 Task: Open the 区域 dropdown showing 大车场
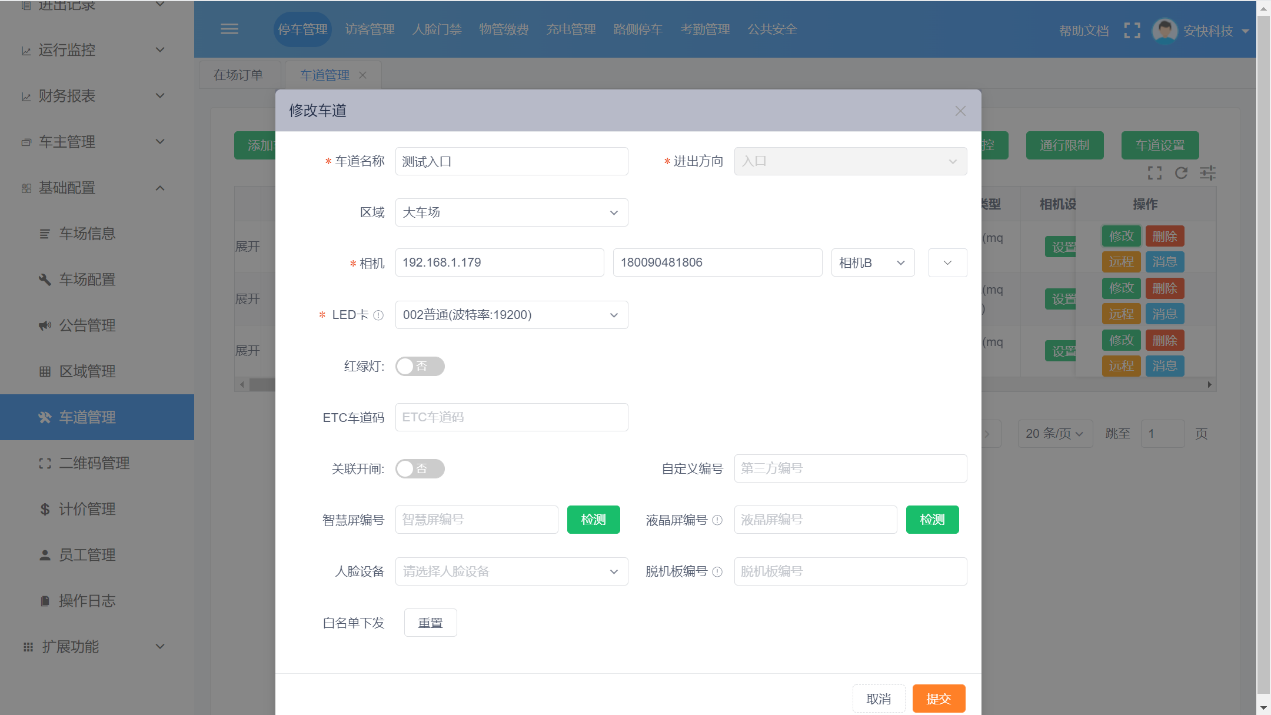(511, 212)
